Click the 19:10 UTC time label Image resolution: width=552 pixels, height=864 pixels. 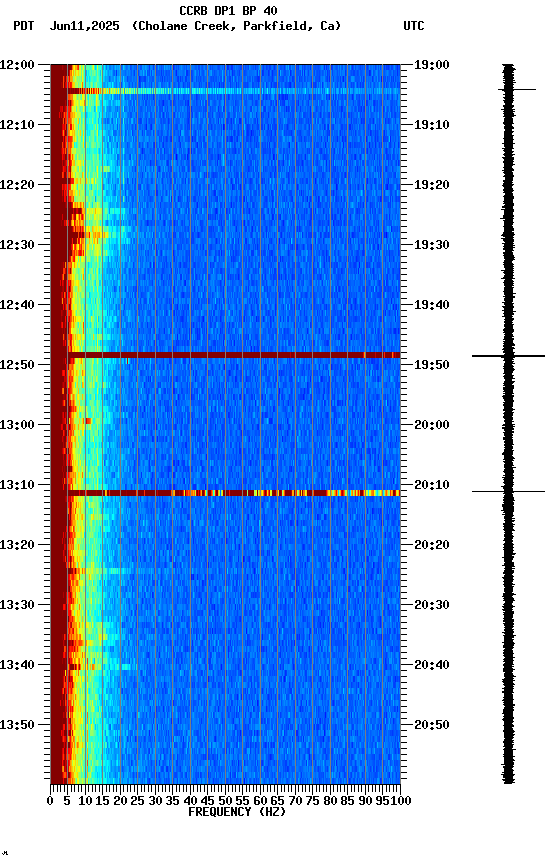pyautogui.click(x=432, y=125)
